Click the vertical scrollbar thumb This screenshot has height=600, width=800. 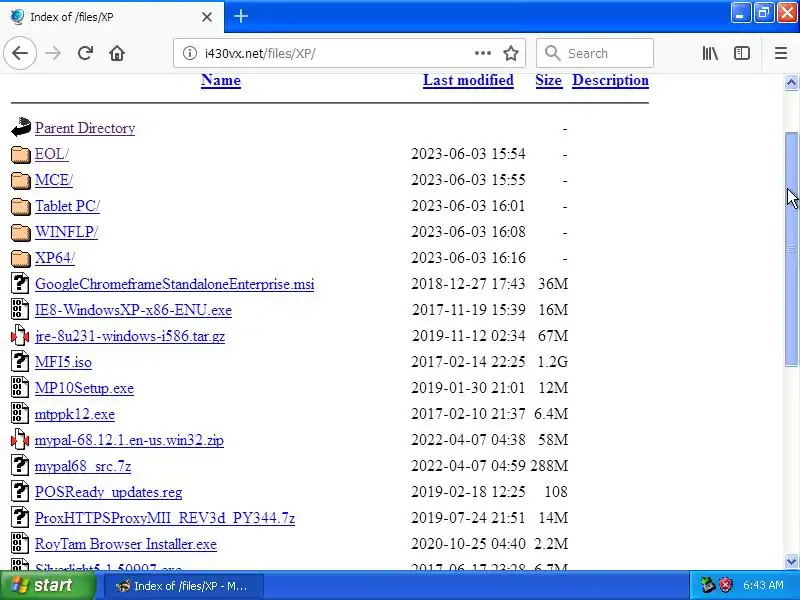(x=791, y=249)
